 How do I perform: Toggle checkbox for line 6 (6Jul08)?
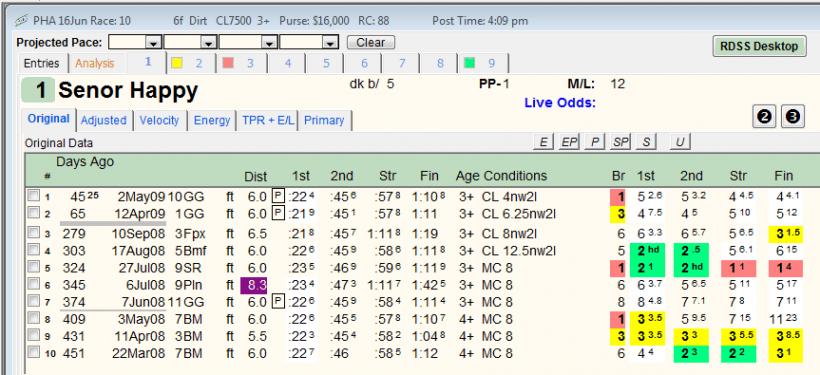[33, 283]
